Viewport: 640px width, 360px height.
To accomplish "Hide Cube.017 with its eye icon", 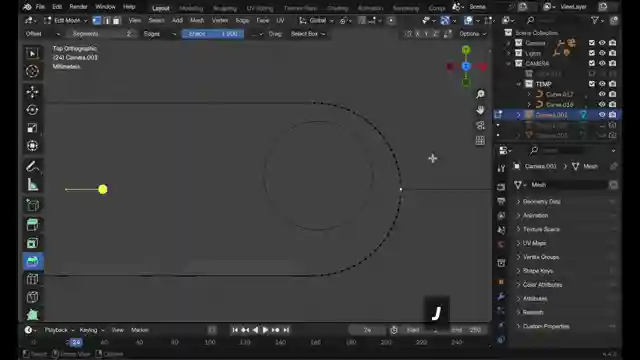I will tap(602, 94).
